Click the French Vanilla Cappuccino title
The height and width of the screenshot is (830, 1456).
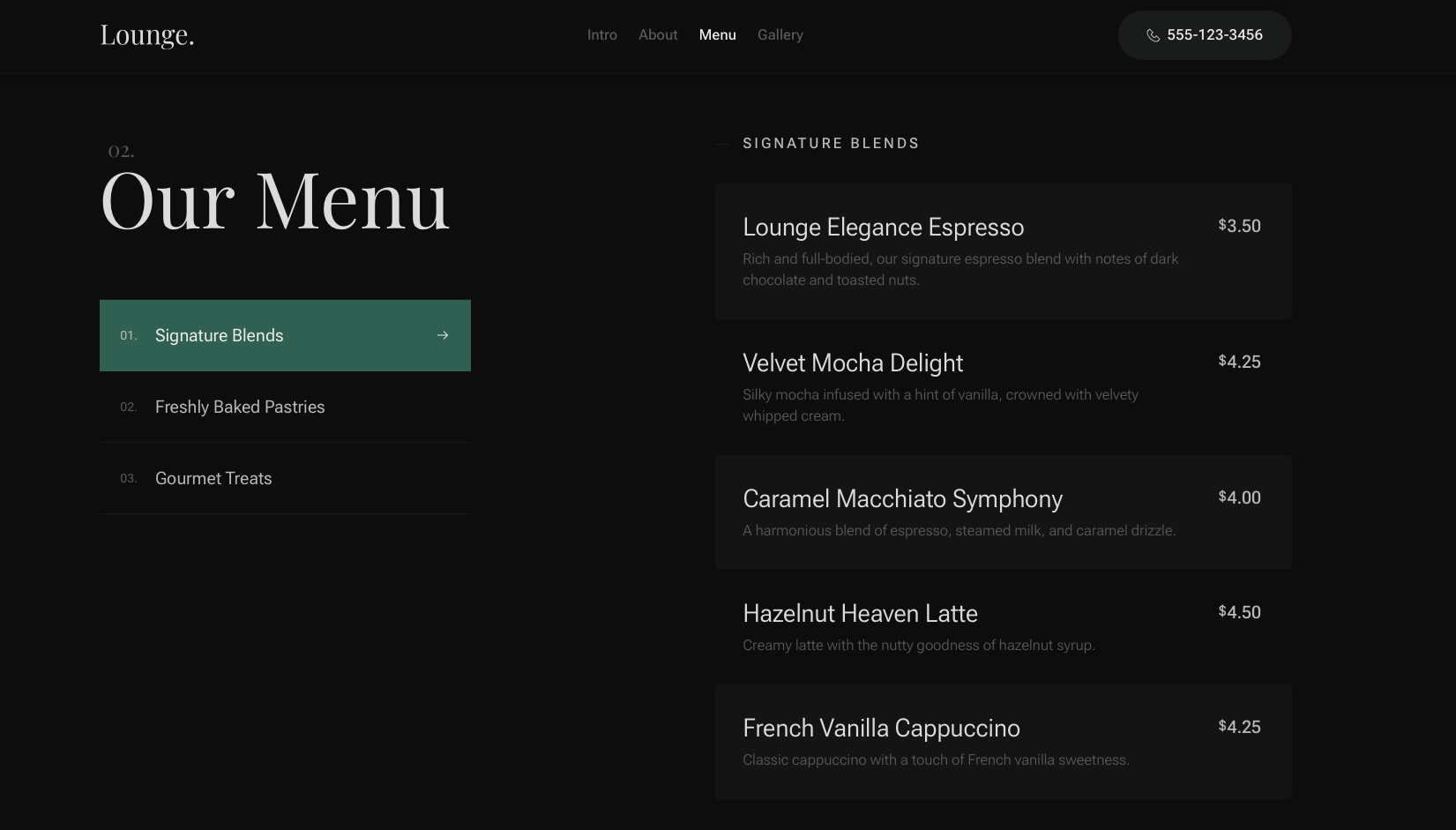pos(881,729)
